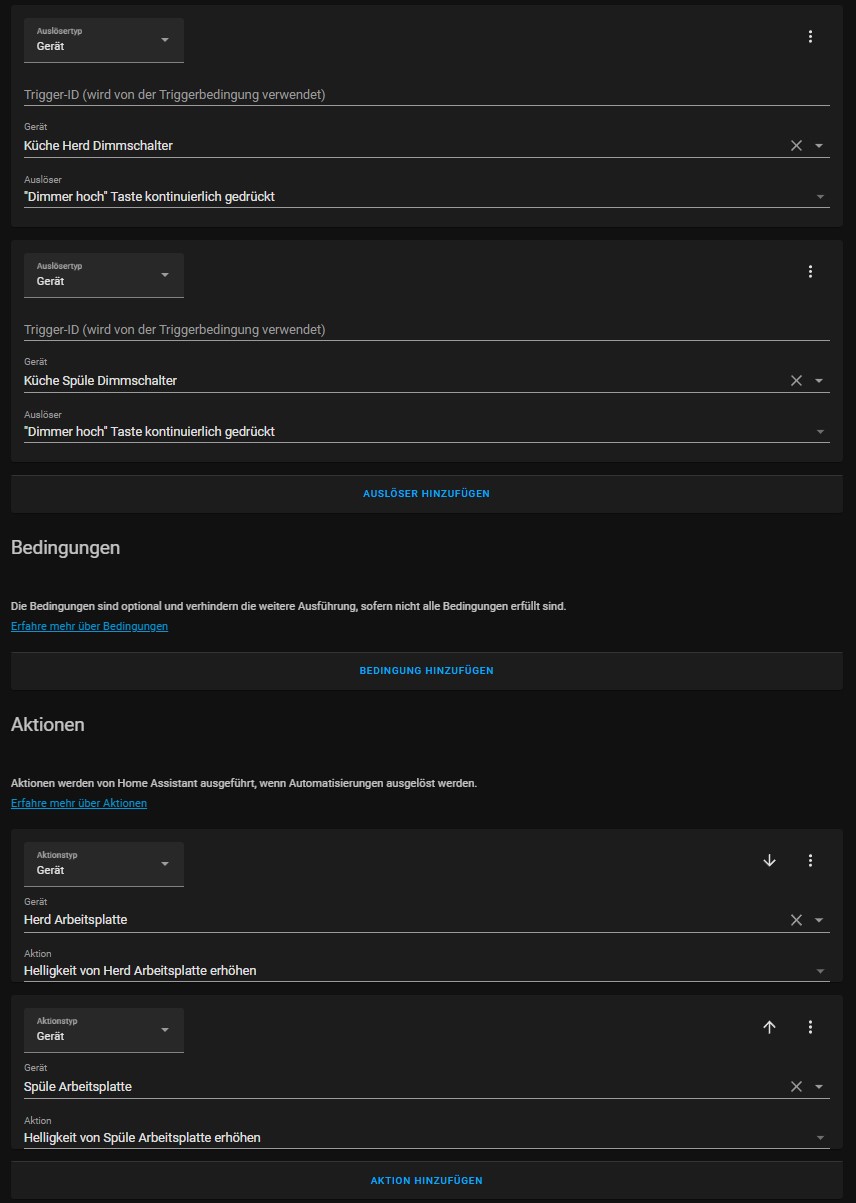Move the Herd Arbeitsplatte action down
Viewport: 856px width, 1203px height.
(769, 860)
